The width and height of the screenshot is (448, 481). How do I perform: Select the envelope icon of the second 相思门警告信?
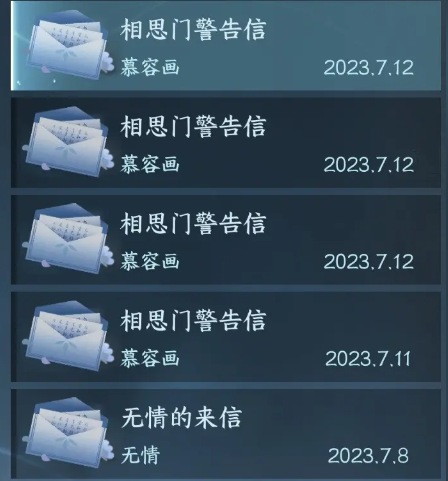pos(68,141)
